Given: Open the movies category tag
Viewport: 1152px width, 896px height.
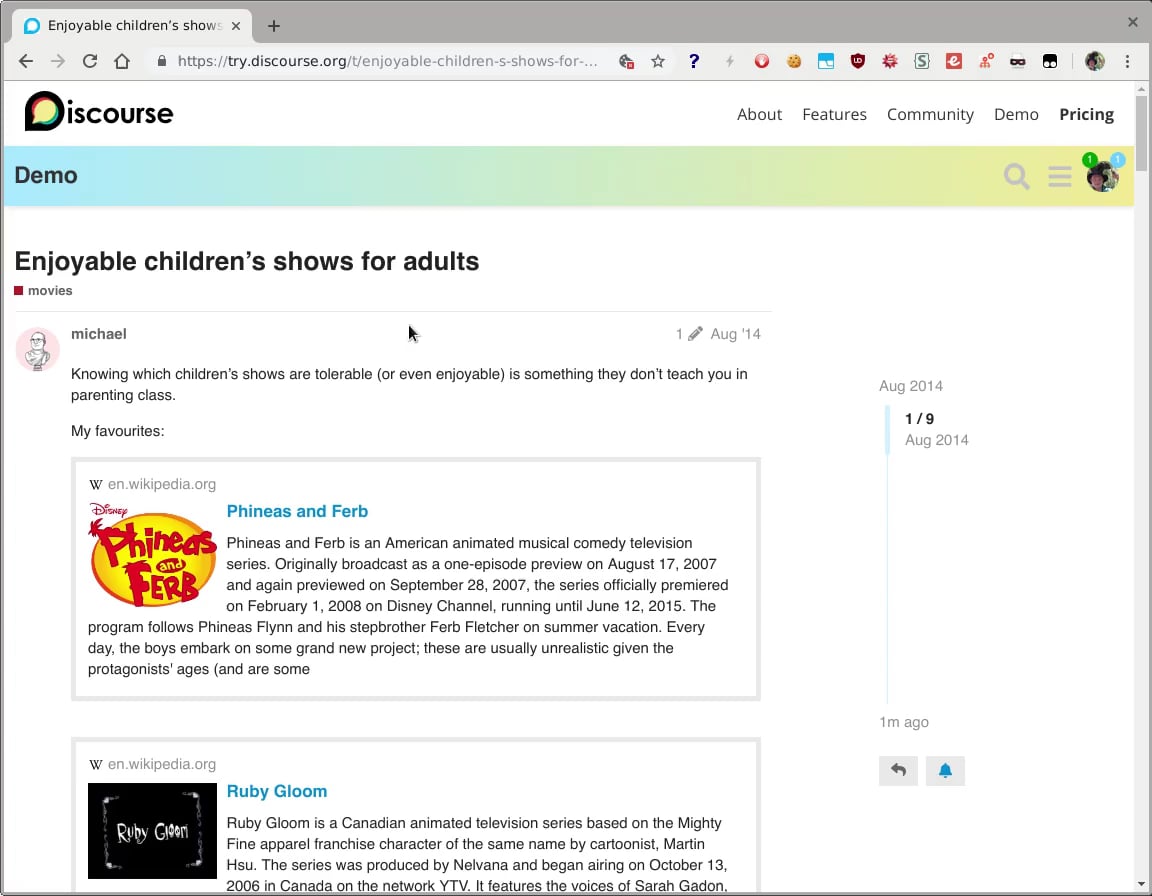Looking at the screenshot, I should (x=43, y=291).
